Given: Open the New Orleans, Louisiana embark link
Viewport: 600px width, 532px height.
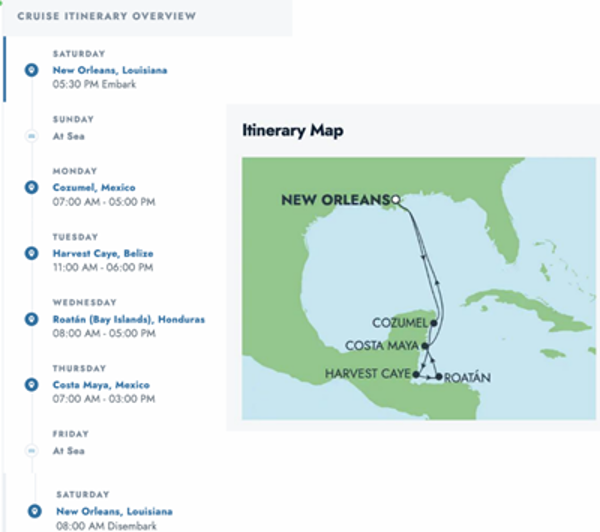Looking at the screenshot, I should (110, 70).
